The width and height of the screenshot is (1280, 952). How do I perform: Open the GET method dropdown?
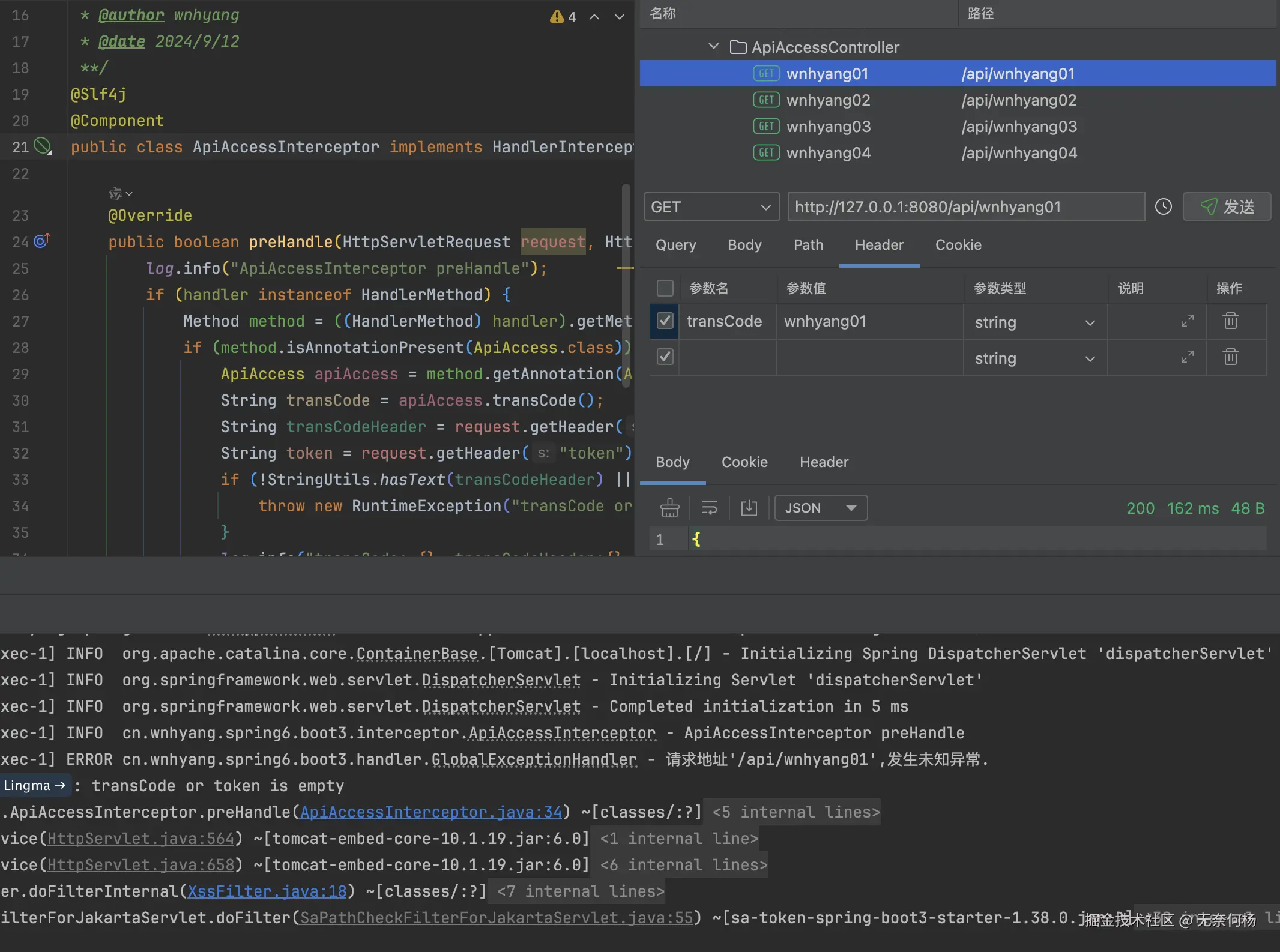click(711, 207)
